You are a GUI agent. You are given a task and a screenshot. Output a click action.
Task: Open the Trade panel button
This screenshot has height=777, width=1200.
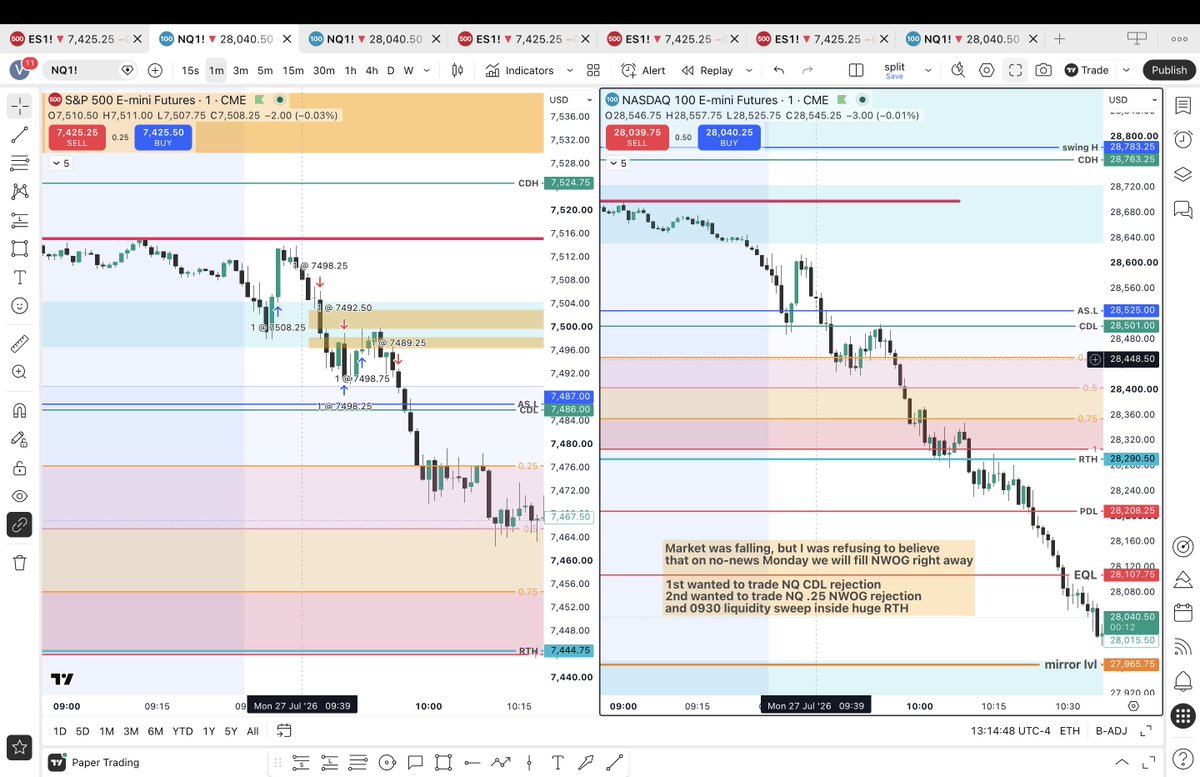point(1087,70)
